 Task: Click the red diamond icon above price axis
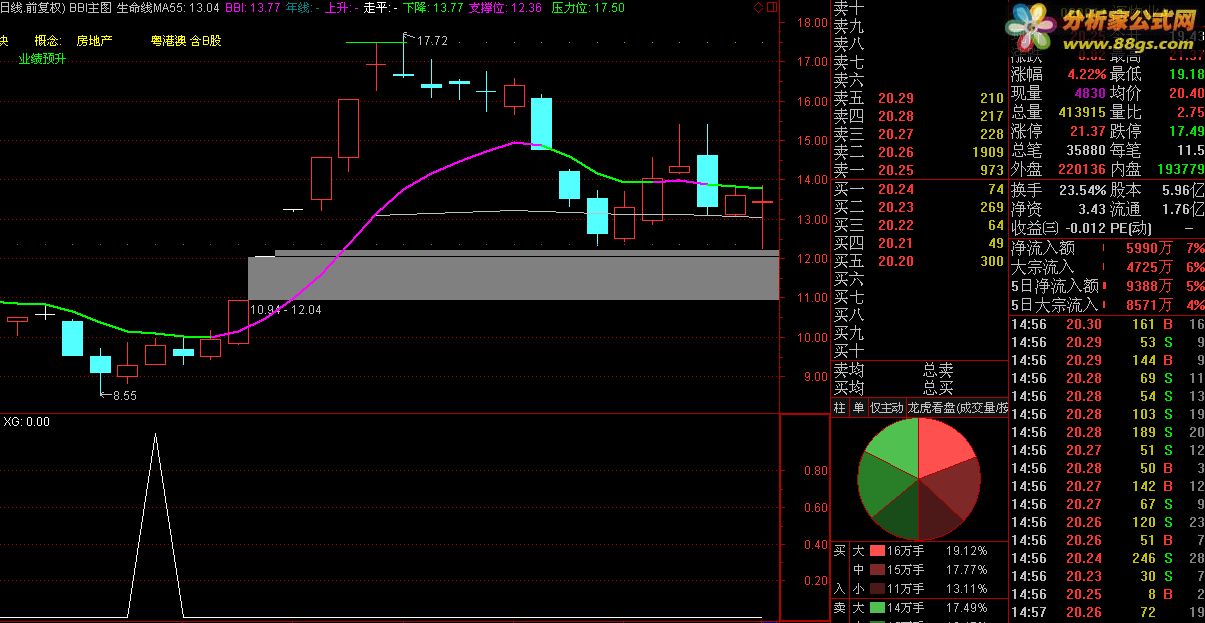click(x=758, y=7)
